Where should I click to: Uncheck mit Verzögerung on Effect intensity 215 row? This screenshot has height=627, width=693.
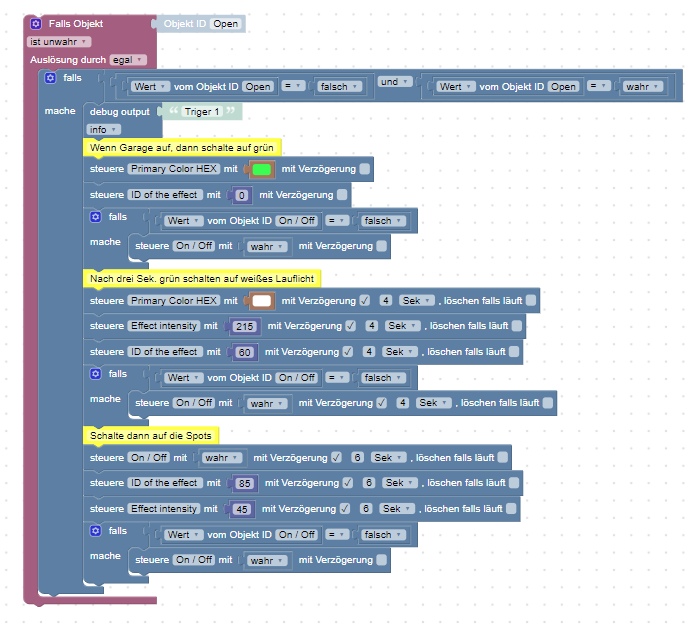tap(350, 326)
